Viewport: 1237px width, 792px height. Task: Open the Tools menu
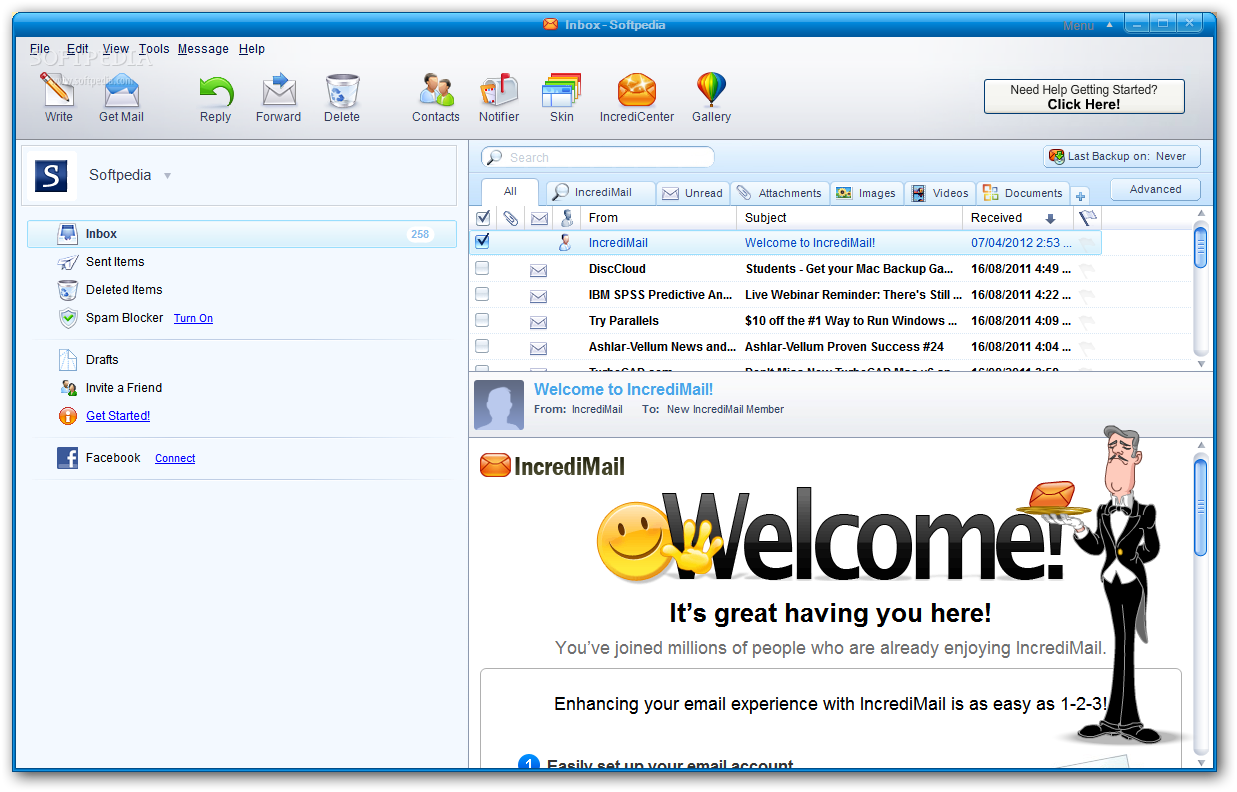tap(154, 49)
